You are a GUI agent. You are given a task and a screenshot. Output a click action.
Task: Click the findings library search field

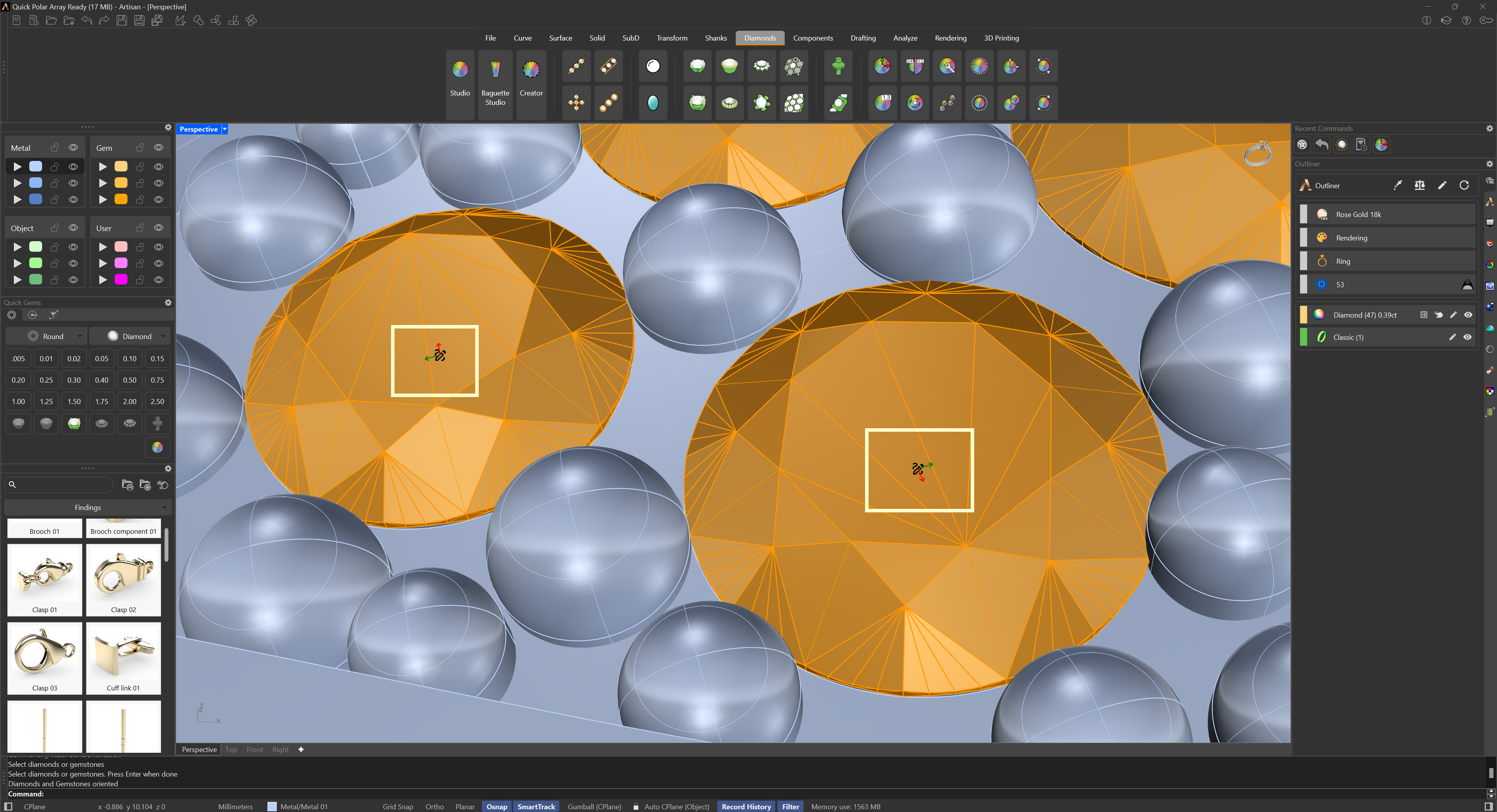(x=59, y=484)
